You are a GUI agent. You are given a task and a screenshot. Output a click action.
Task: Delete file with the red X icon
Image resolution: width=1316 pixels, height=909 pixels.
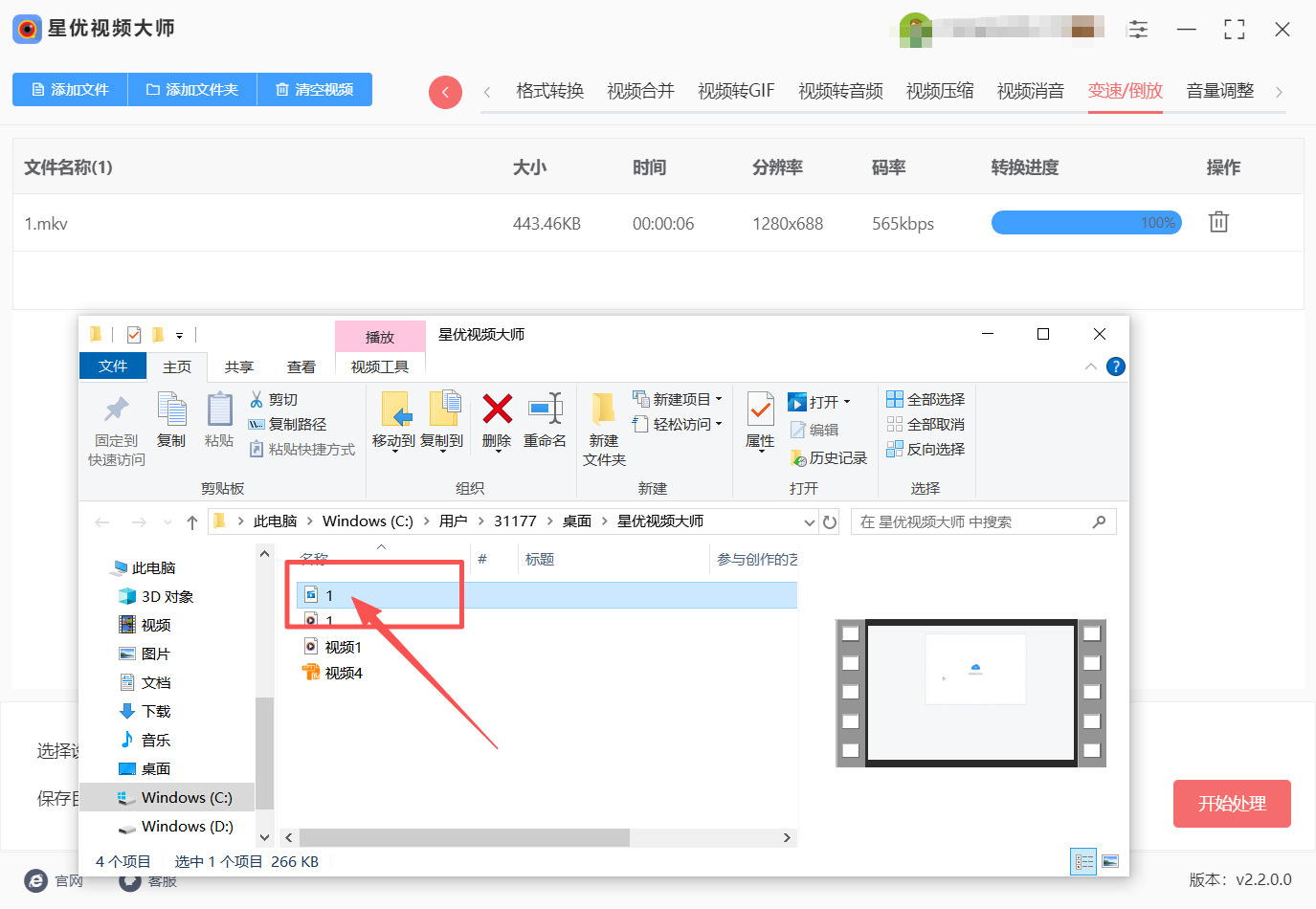click(x=497, y=410)
